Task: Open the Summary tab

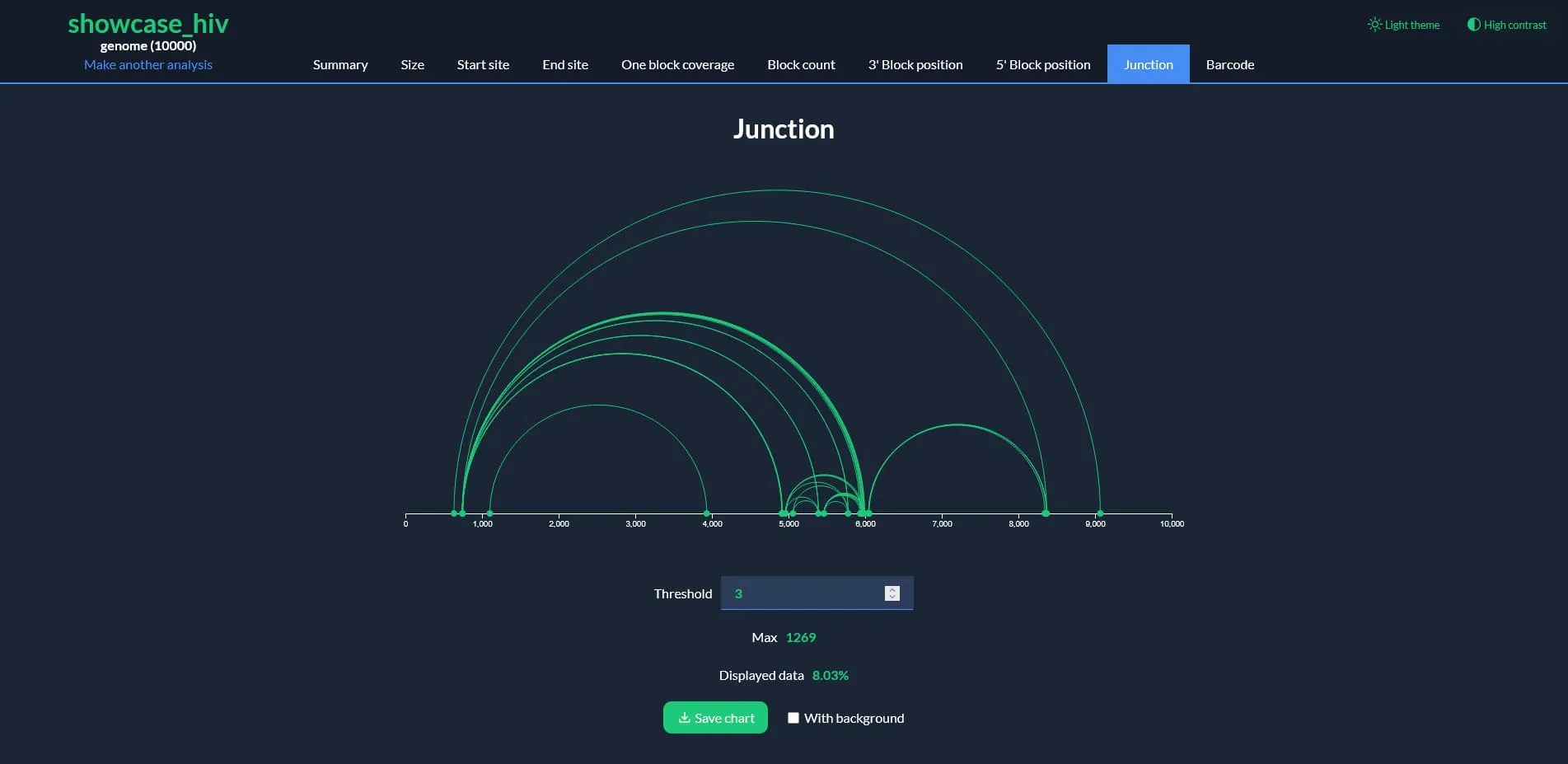Action: point(340,64)
